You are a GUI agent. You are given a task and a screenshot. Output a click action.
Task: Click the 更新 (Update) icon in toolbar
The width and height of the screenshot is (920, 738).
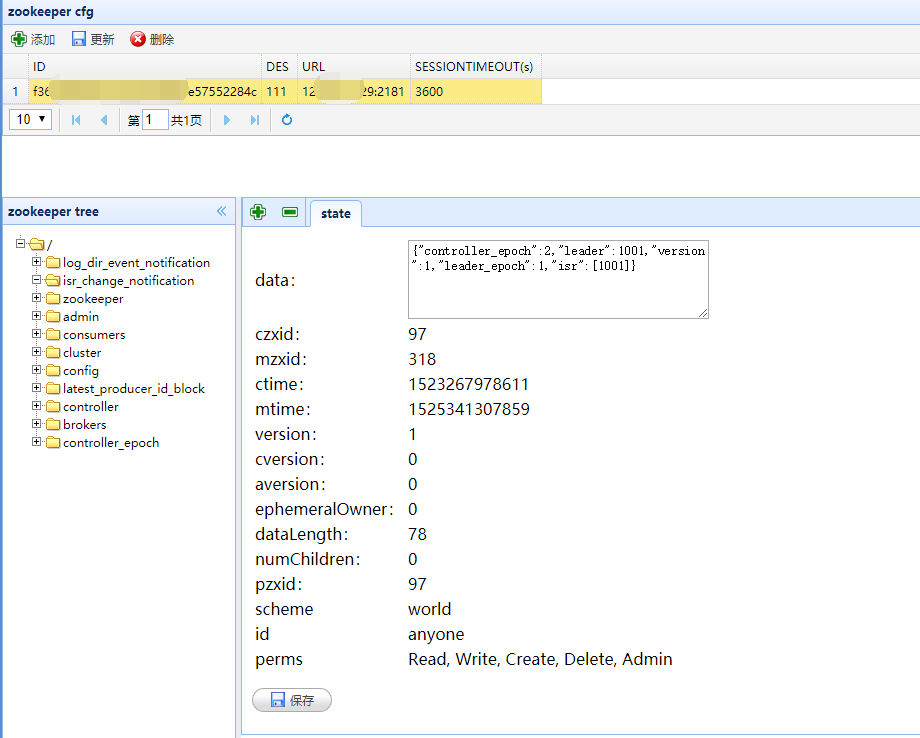coord(77,39)
